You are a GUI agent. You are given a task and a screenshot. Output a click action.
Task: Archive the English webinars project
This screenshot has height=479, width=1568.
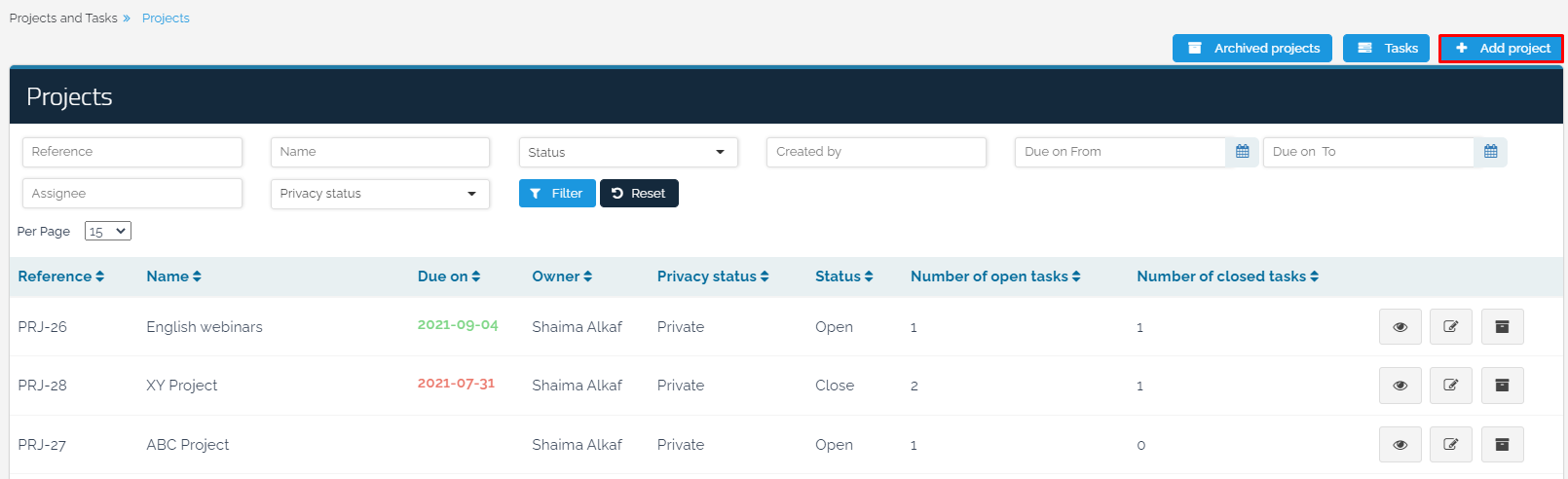[1502, 327]
